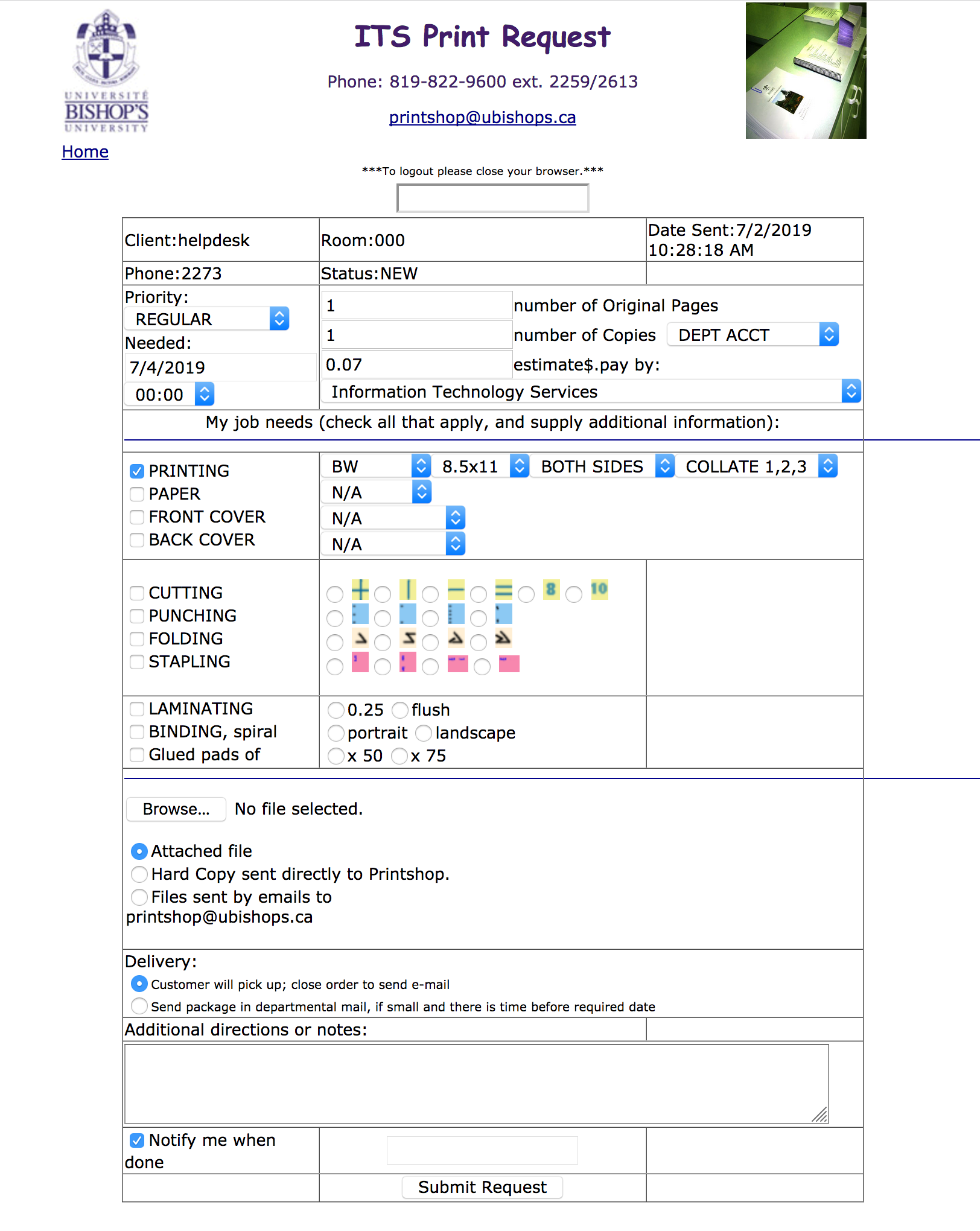The image size is (980, 1231).
Task: Choose portrait binding orientation
Action: 336,733
